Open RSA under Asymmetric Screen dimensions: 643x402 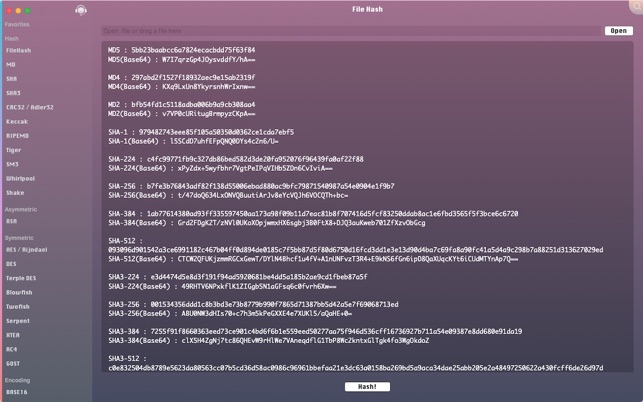[12, 221]
